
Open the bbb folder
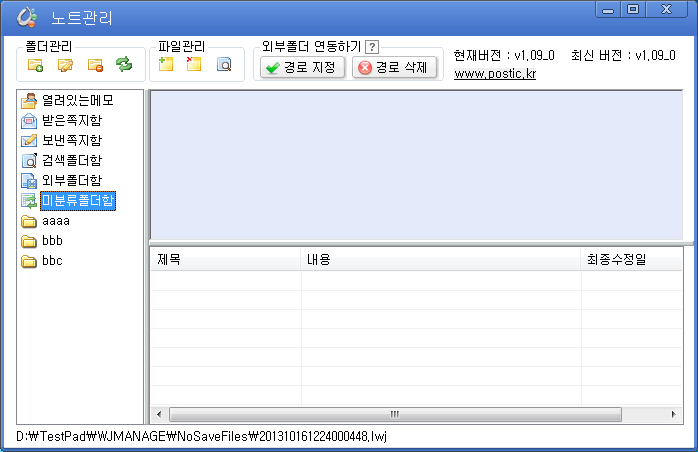click(53, 240)
